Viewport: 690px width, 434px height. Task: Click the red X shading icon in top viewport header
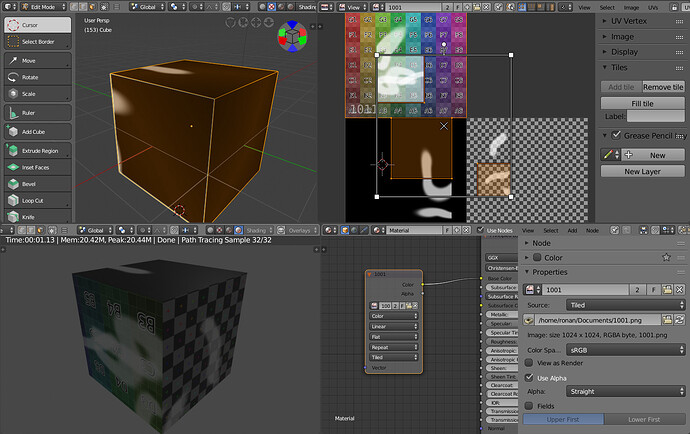[x=272, y=7]
